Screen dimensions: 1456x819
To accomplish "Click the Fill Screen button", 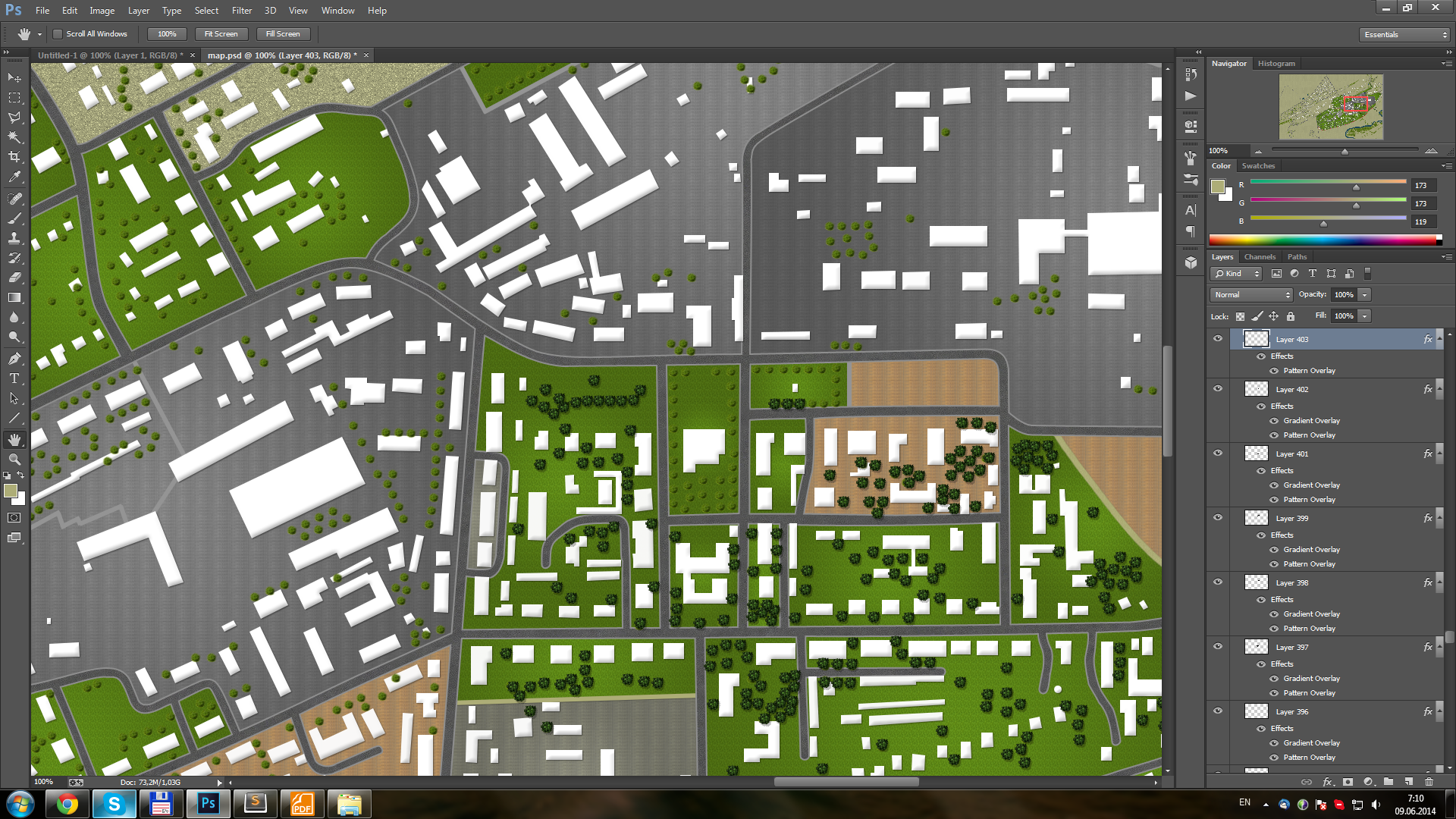I will tap(283, 34).
